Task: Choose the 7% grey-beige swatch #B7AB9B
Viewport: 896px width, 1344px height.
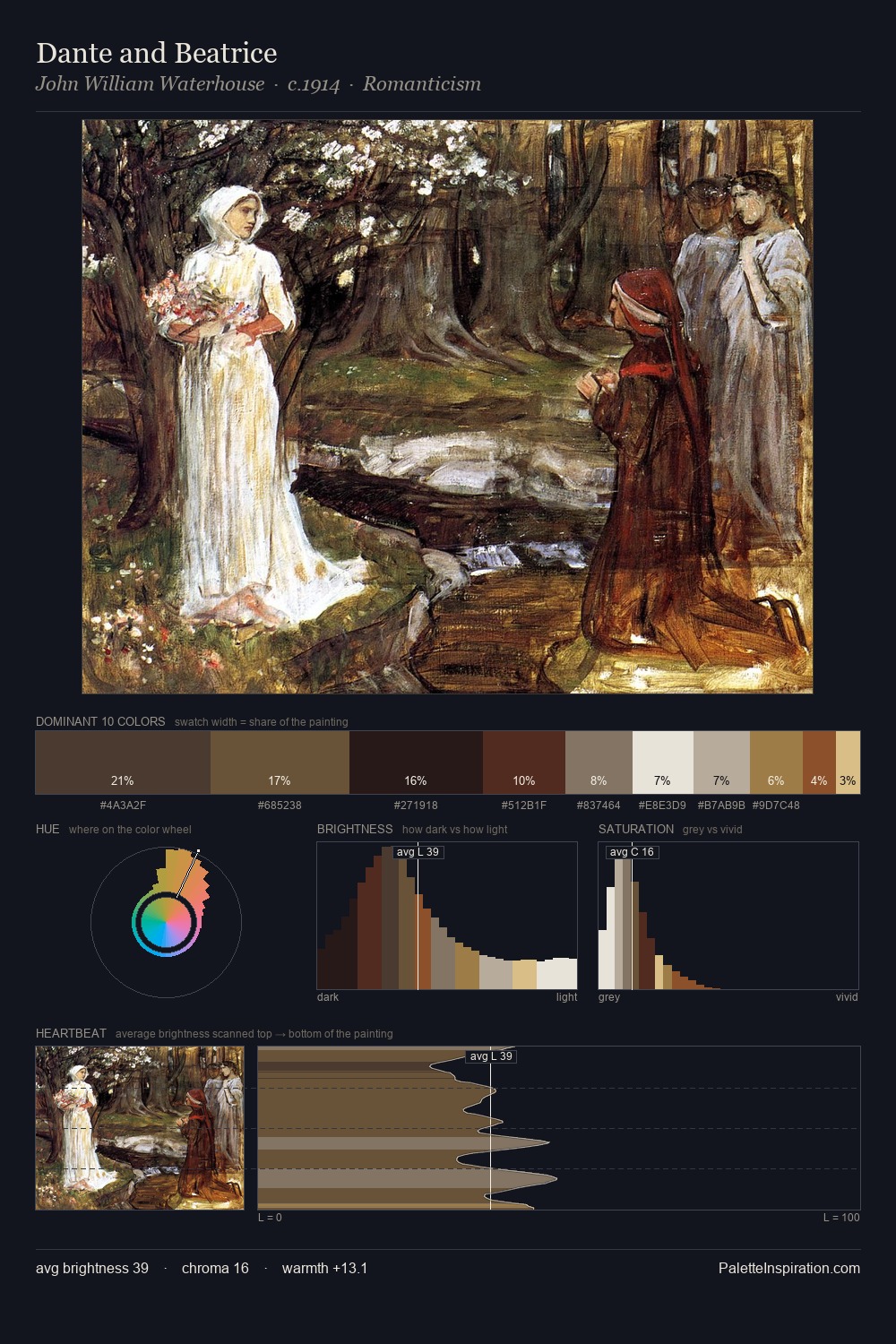Action: click(721, 762)
